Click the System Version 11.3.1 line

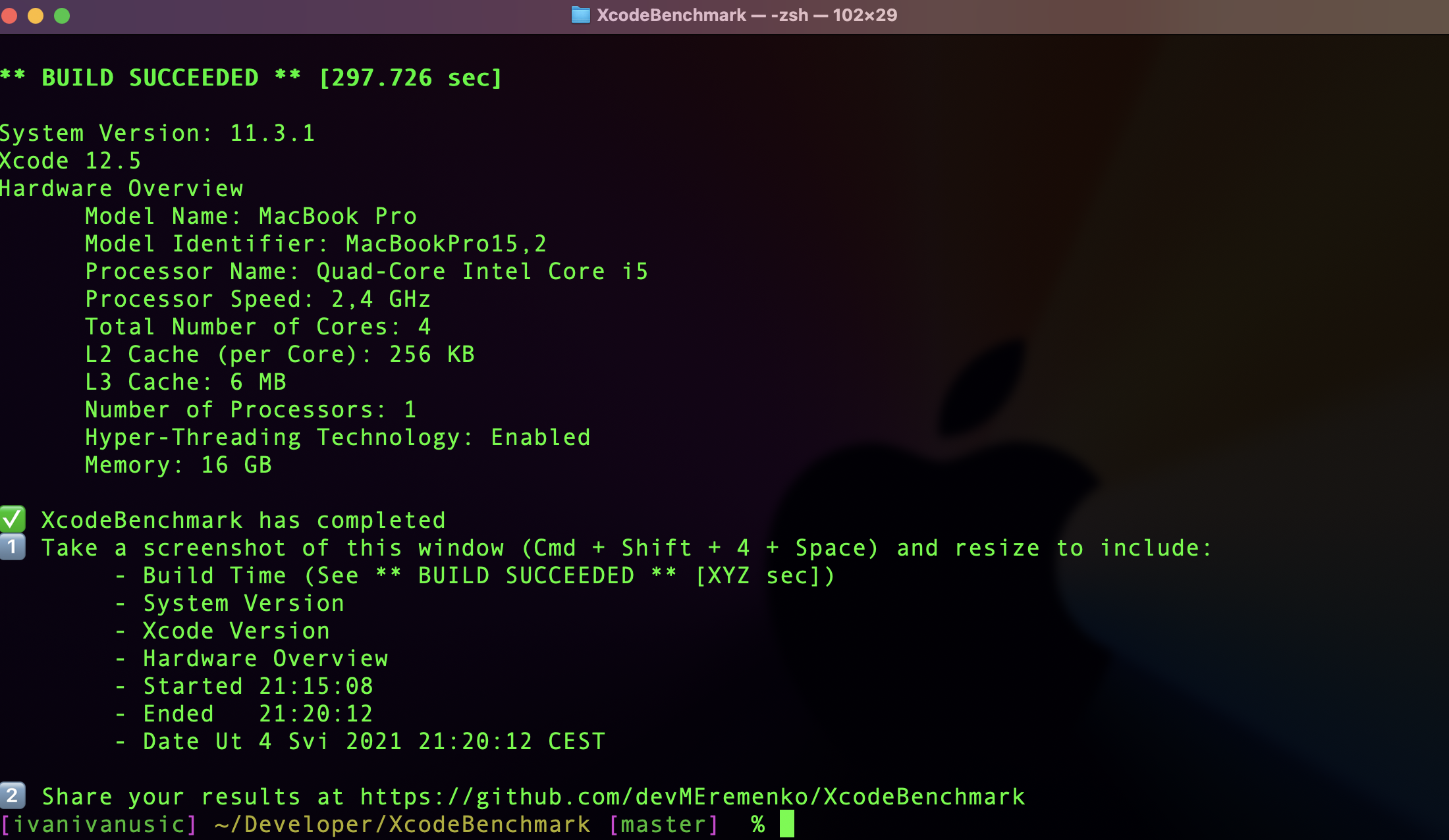click(x=157, y=134)
